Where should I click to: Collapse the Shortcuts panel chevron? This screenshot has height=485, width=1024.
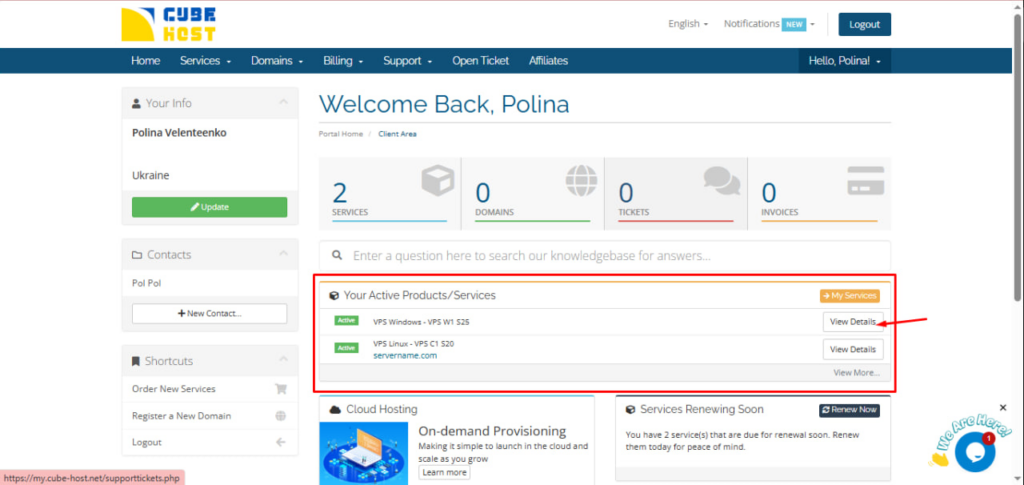(x=283, y=361)
